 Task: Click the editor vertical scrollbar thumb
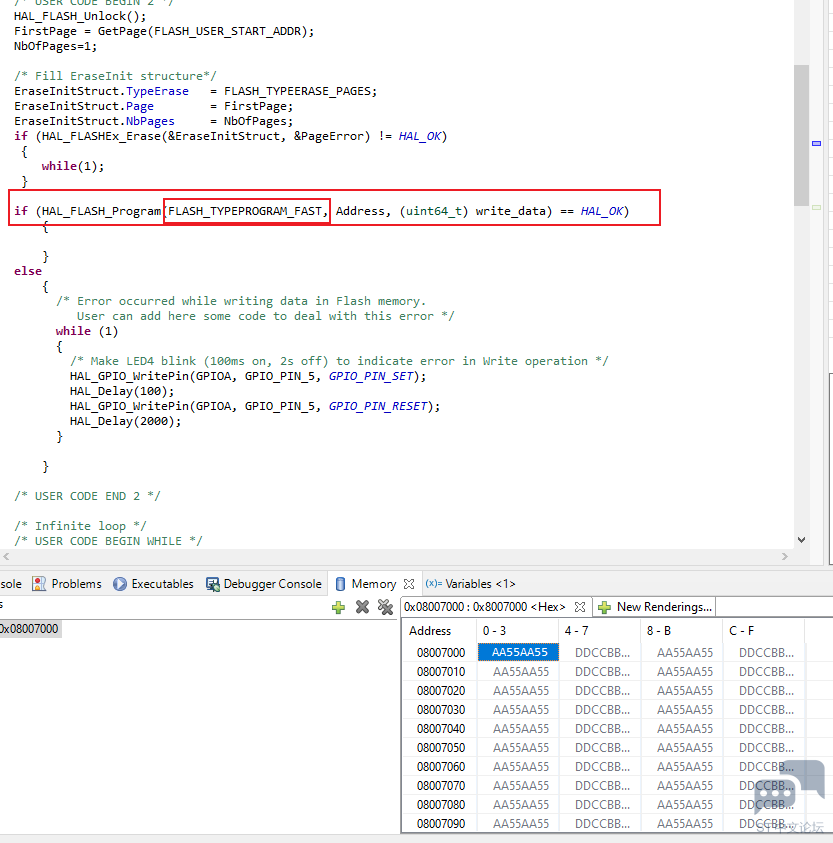coord(801,135)
